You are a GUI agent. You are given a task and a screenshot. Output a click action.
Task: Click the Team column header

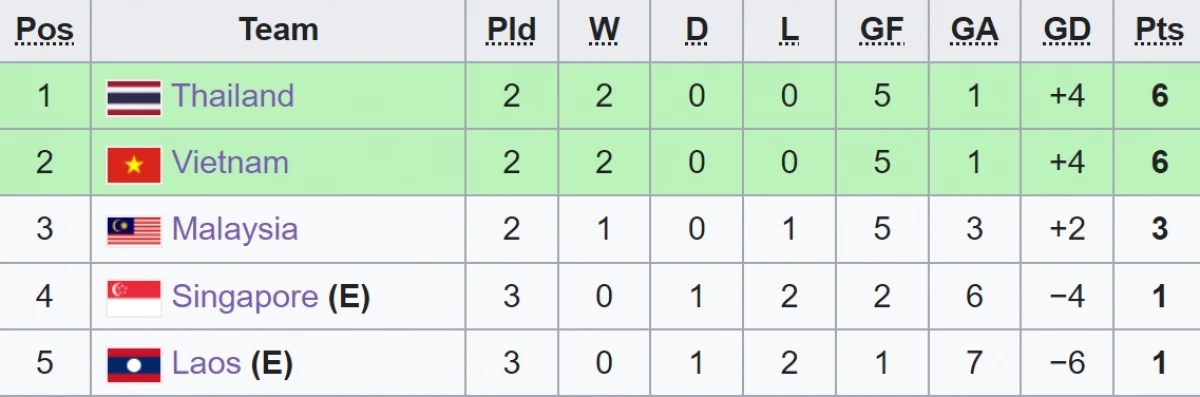pos(278,30)
